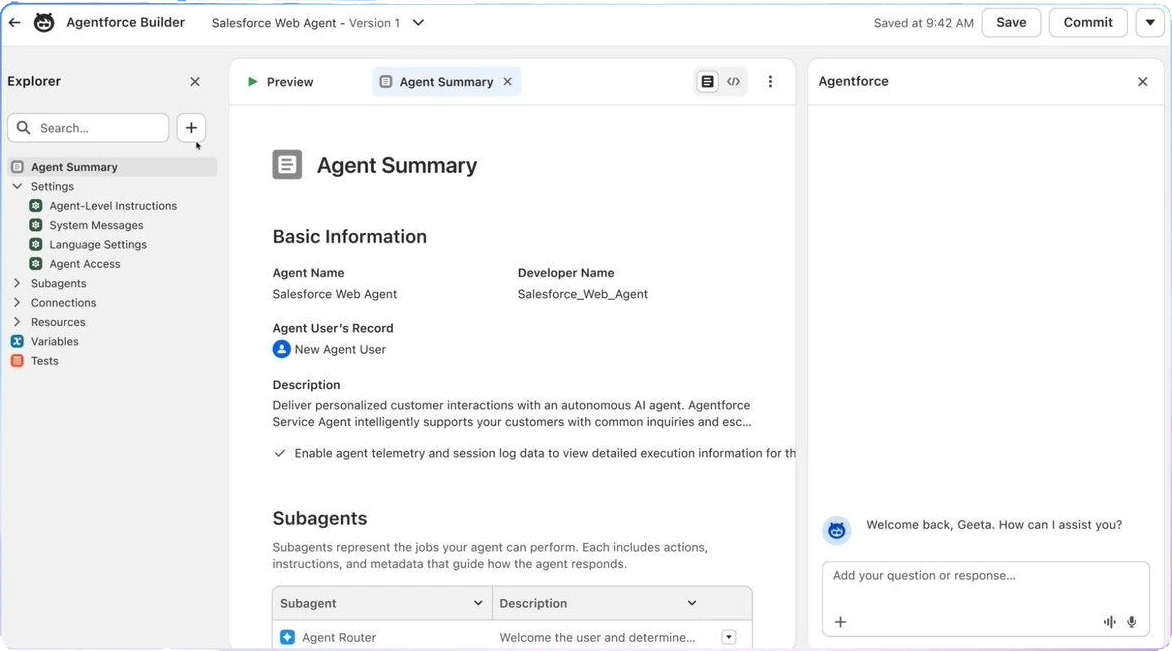Open the three-dot more options menu

click(771, 81)
